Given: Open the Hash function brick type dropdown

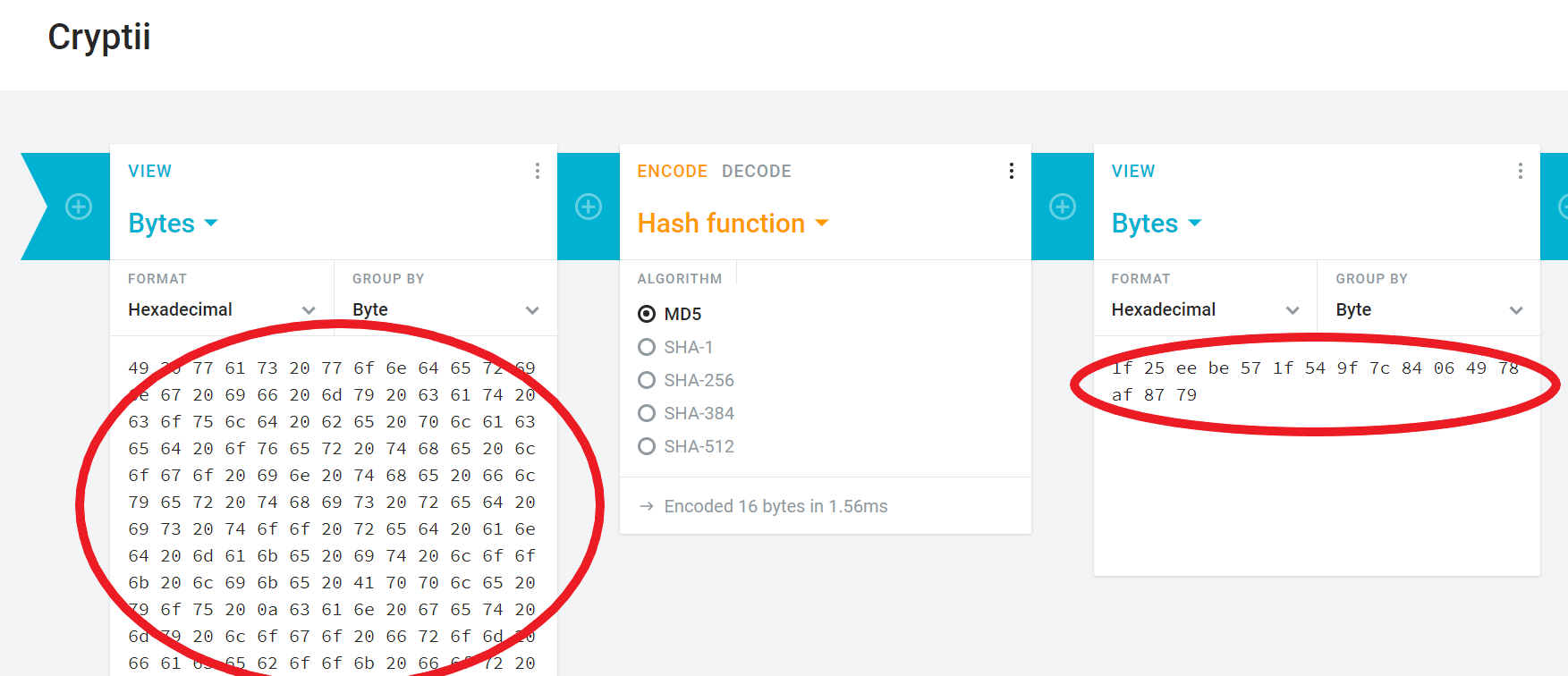Looking at the screenshot, I should pos(733,223).
